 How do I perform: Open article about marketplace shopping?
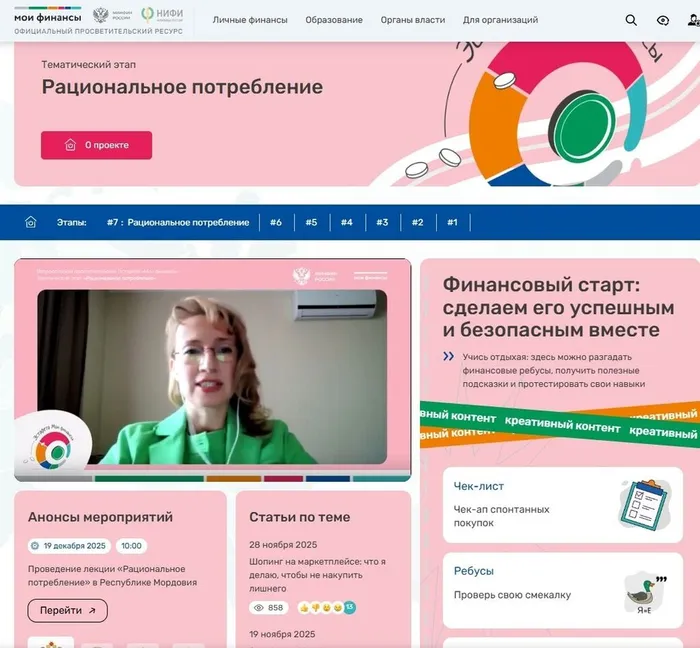(317, 575)
